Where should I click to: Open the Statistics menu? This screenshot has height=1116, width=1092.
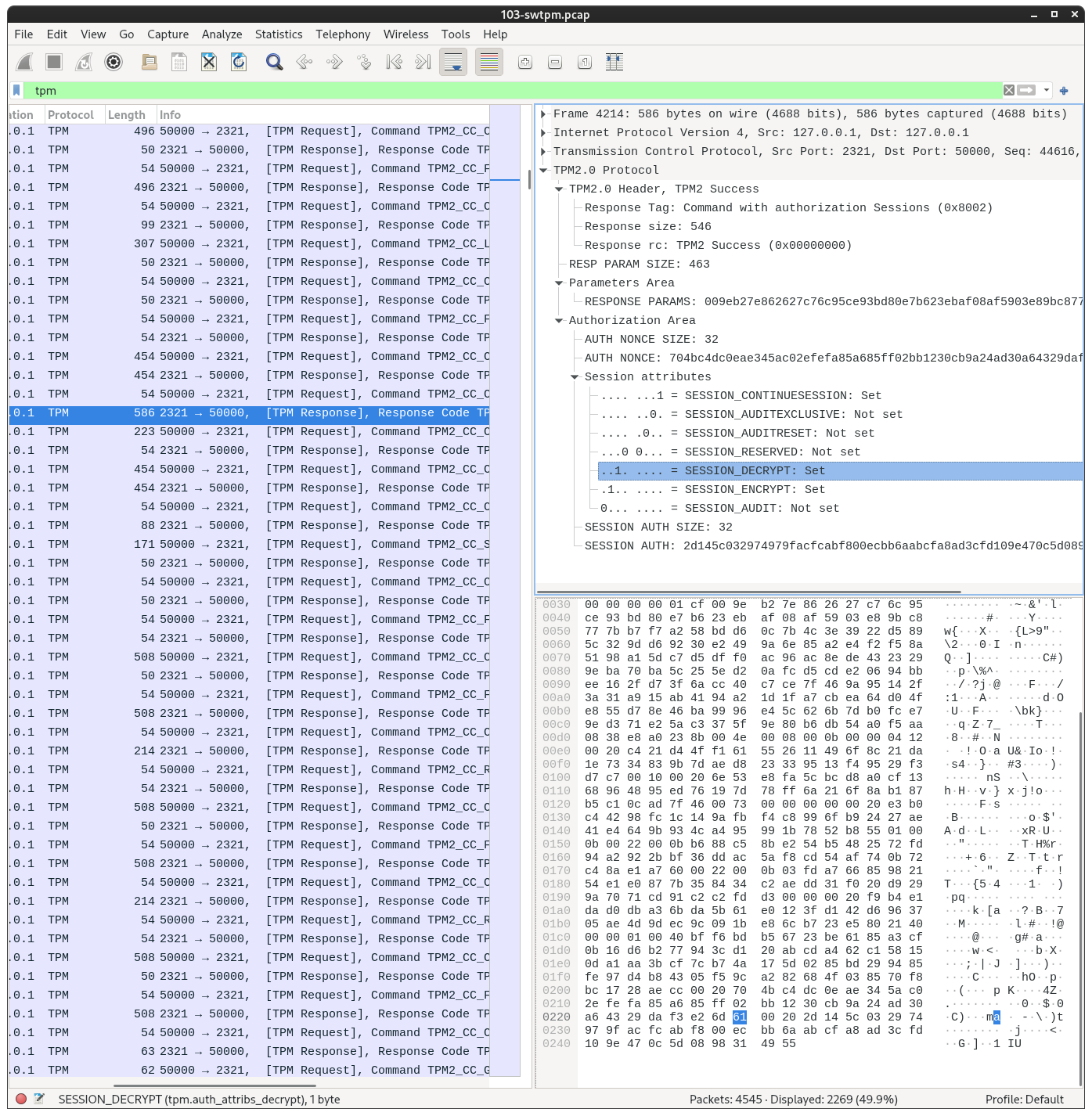[278, 34]
